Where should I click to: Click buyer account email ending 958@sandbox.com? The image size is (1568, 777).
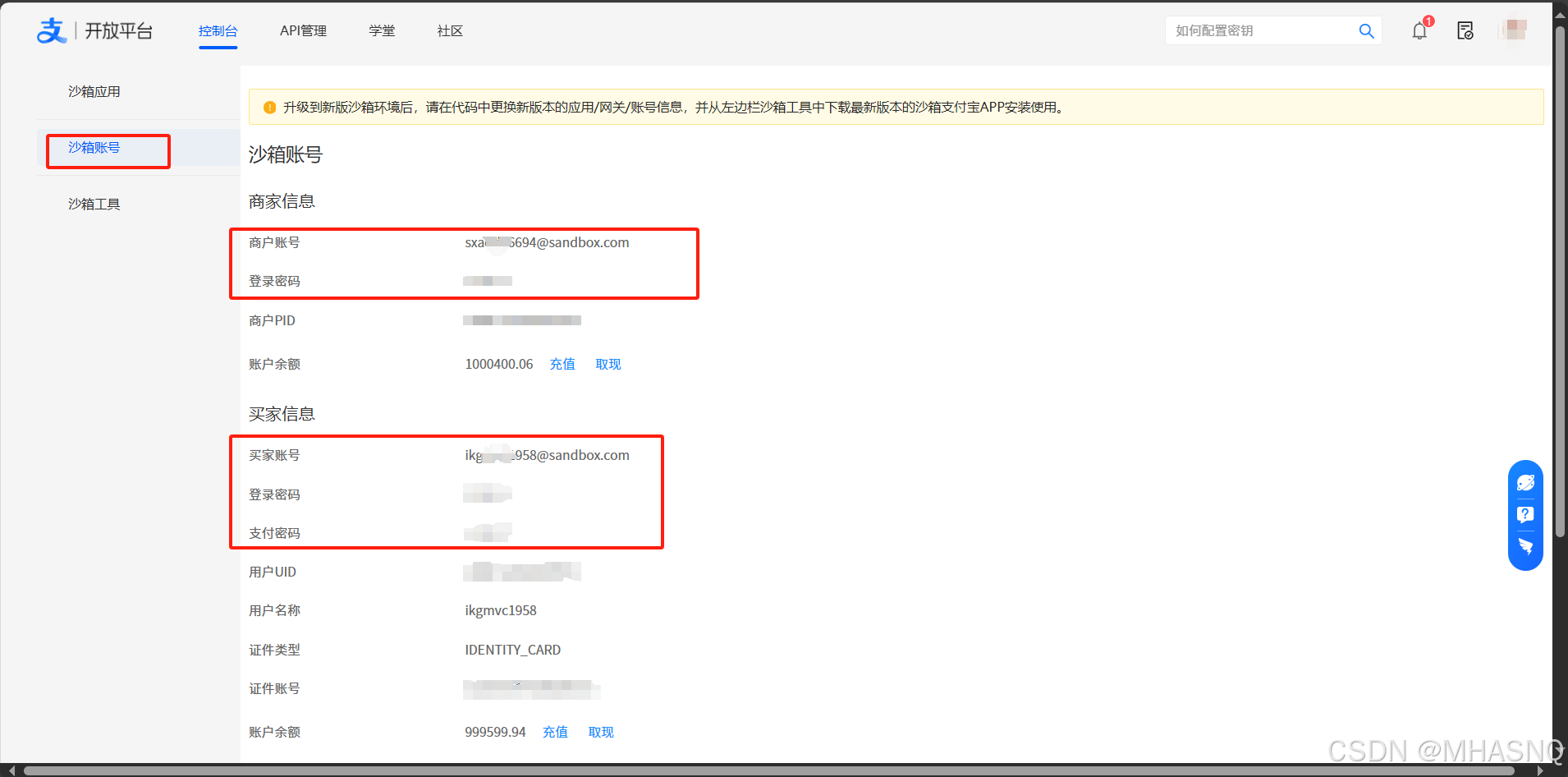click(547, 455)
